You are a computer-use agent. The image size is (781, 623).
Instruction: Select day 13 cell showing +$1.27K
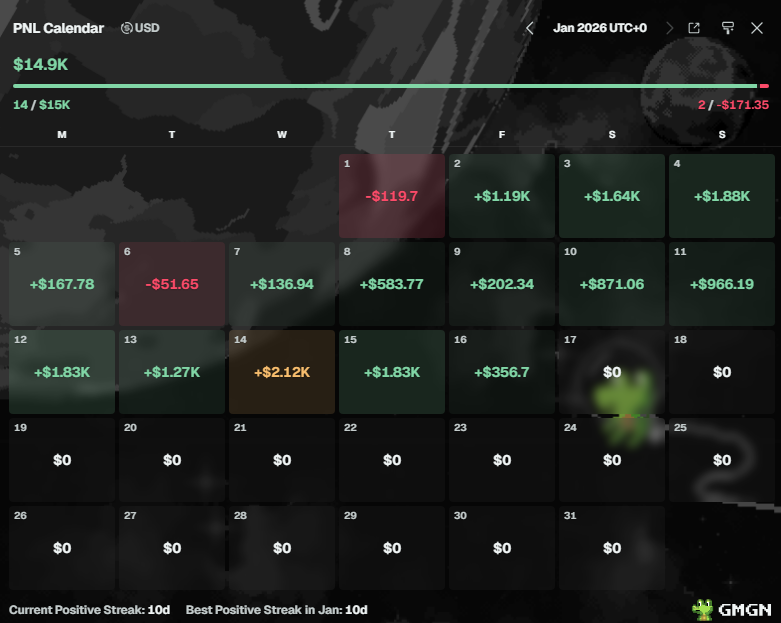[172, 372]
